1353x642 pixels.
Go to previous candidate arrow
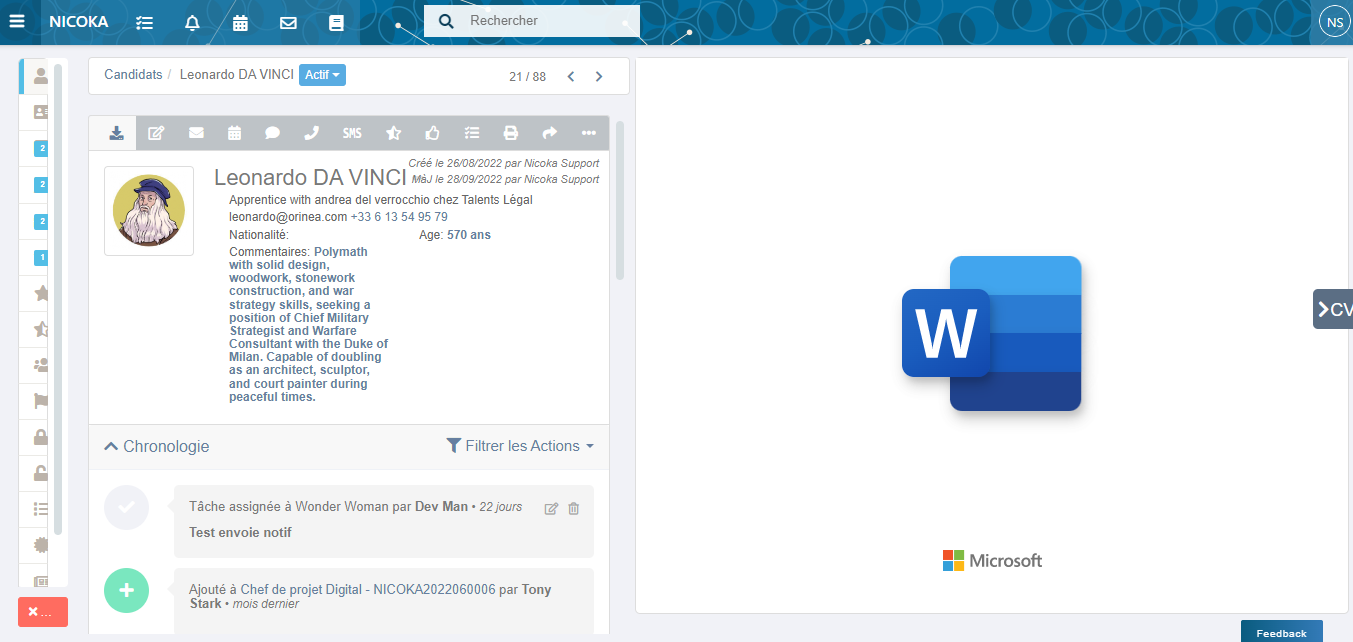click(x=571, y=76)
